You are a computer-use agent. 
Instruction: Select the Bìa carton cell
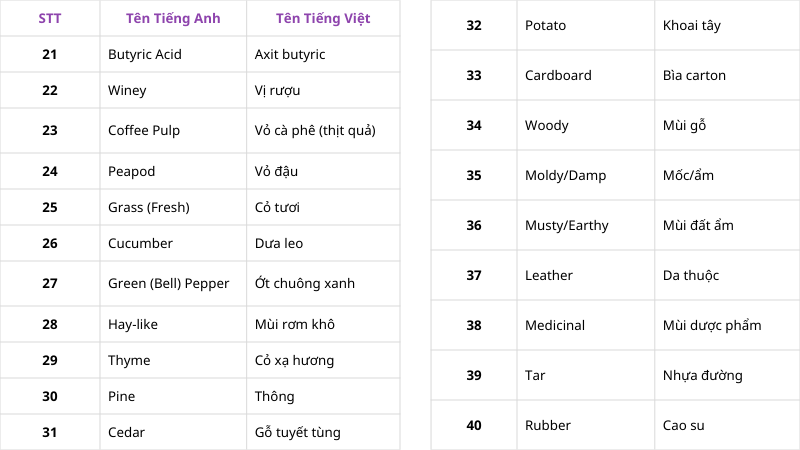pos(694,75)
